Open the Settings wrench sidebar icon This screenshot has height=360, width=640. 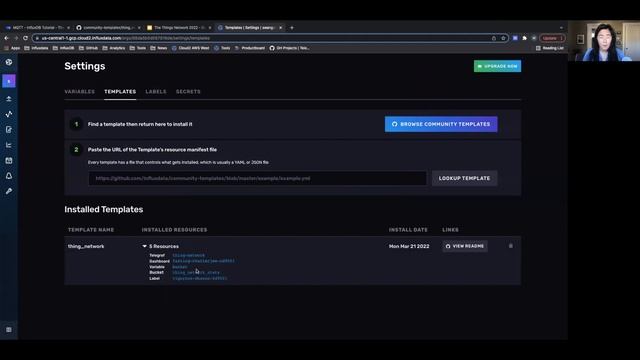[9, 191]
